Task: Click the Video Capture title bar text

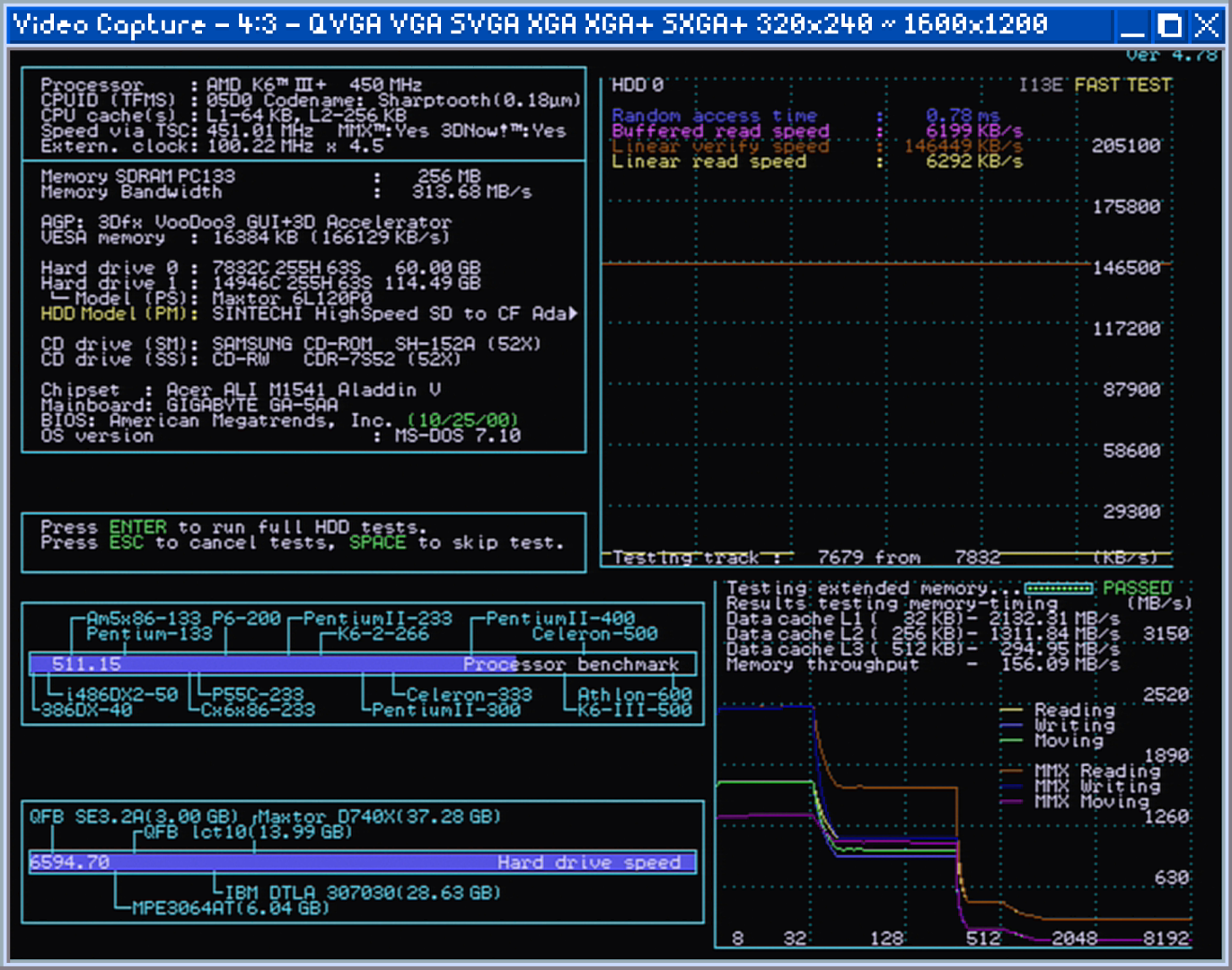Action: pyautogui.click(x=530, y=23)
